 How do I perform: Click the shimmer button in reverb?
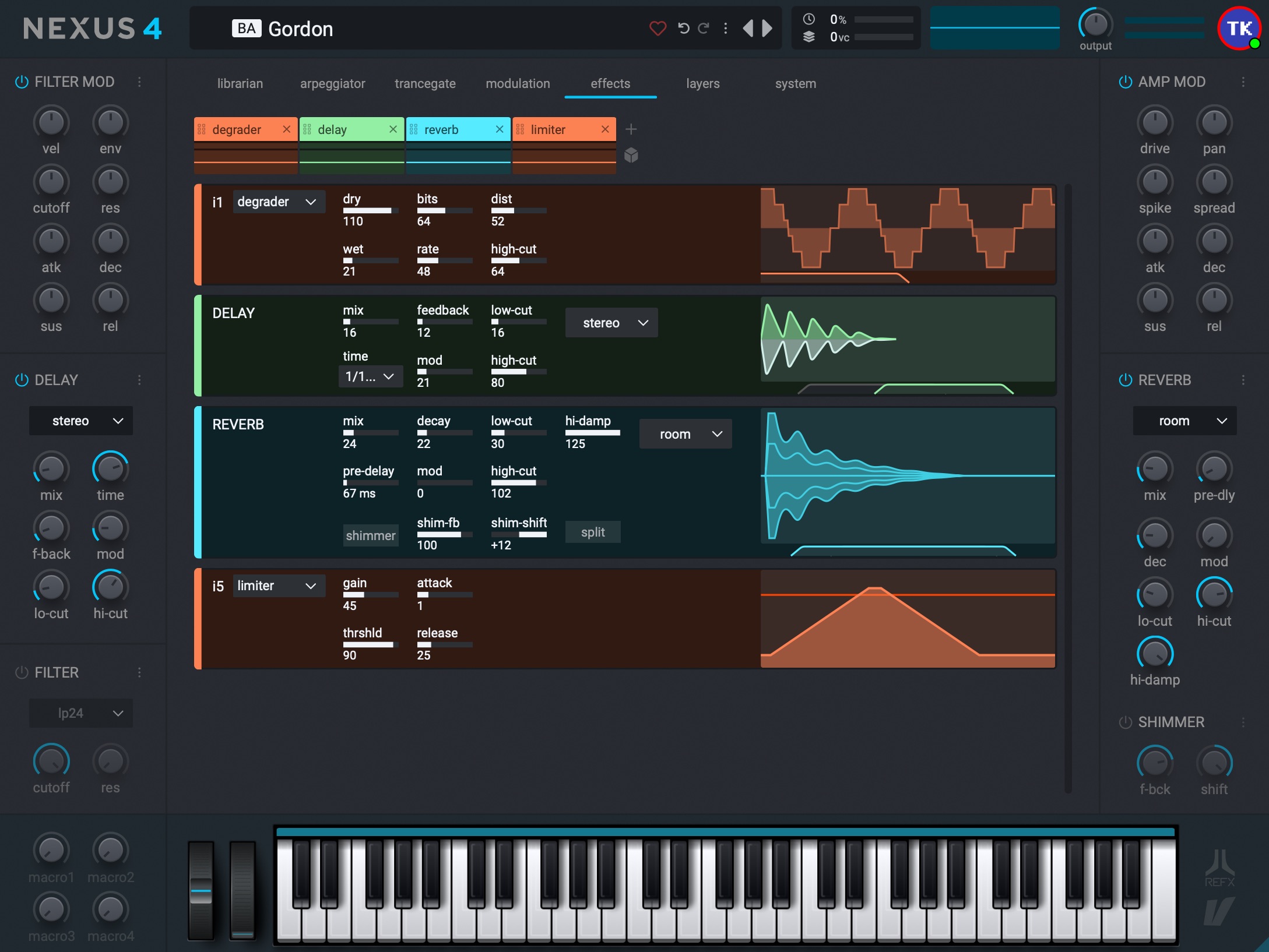pos(371,535)
